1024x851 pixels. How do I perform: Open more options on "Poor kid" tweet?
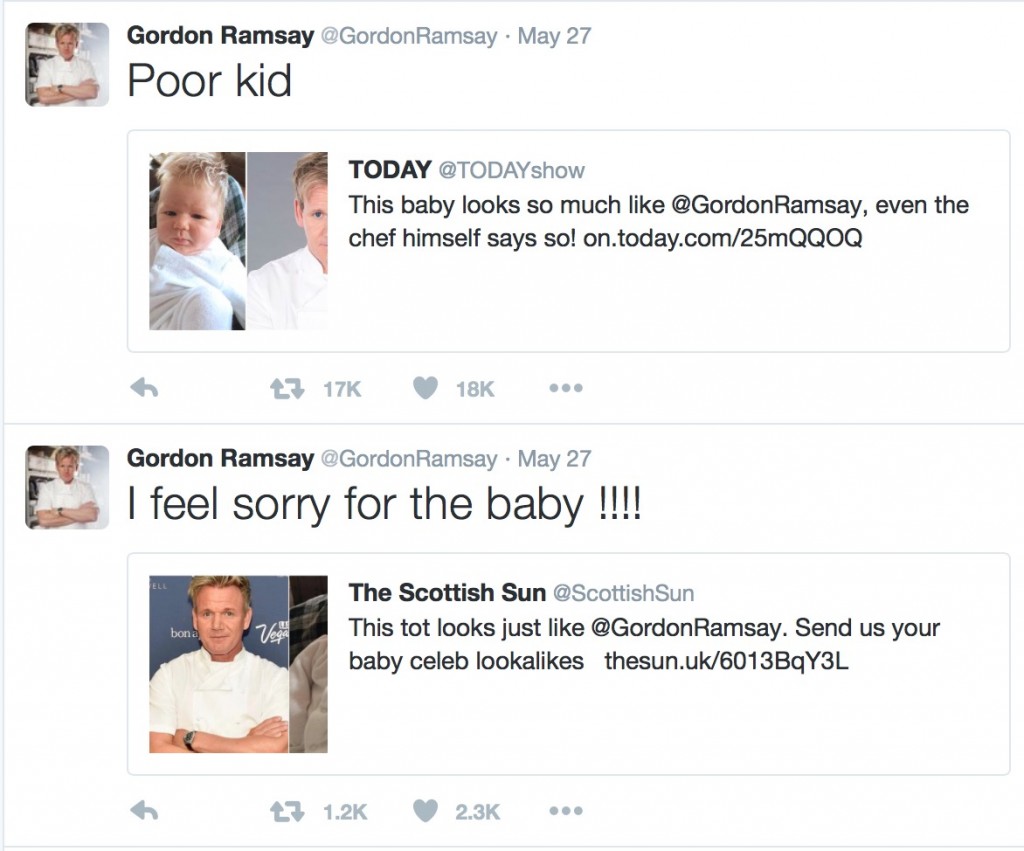tap(566, 389)
